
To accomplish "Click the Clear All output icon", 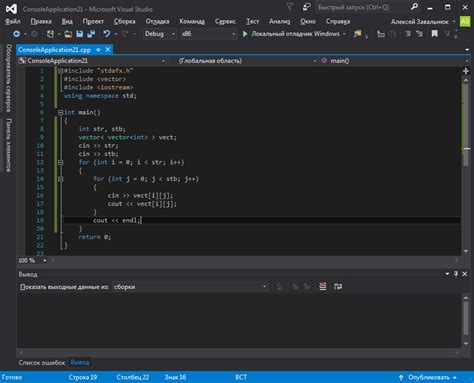I will click(323, 286).
